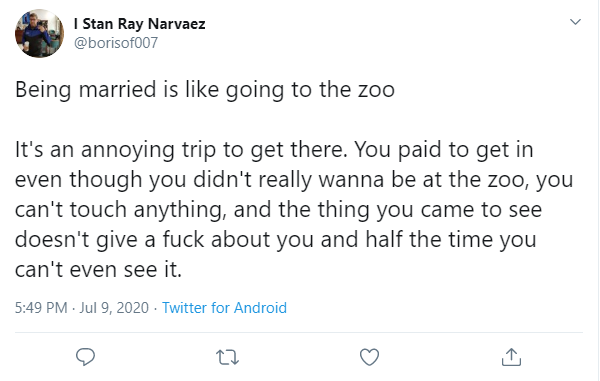Expand the tweet options chevron
Image resolution: width=600 pixels, height=381 pixels.
(575, 22)
